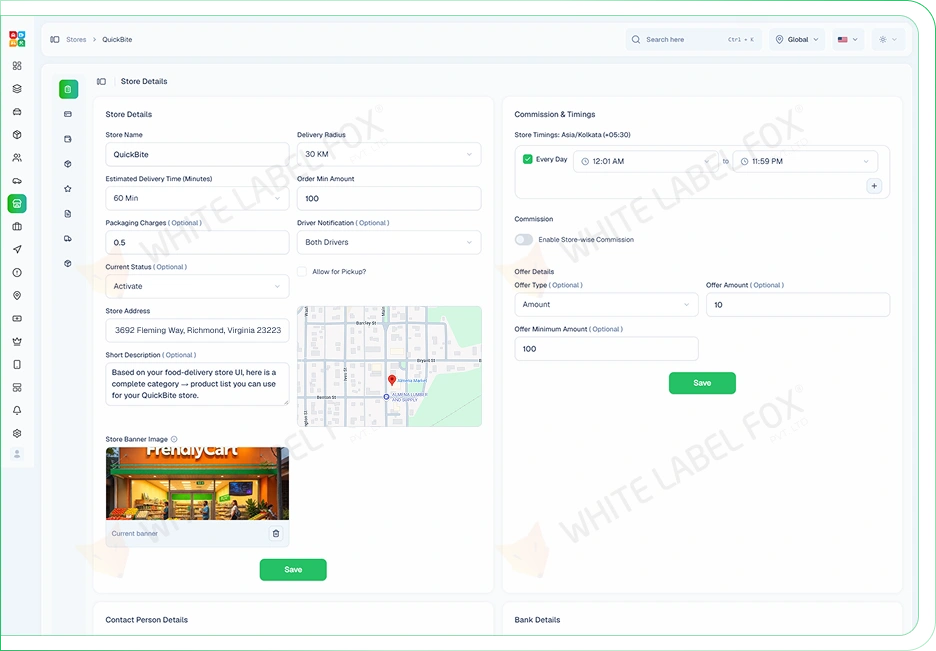The width and height of the screenshot is (936, 651).
Task: Click the user avatar icon at sidebar bottom
Action: 17,454
